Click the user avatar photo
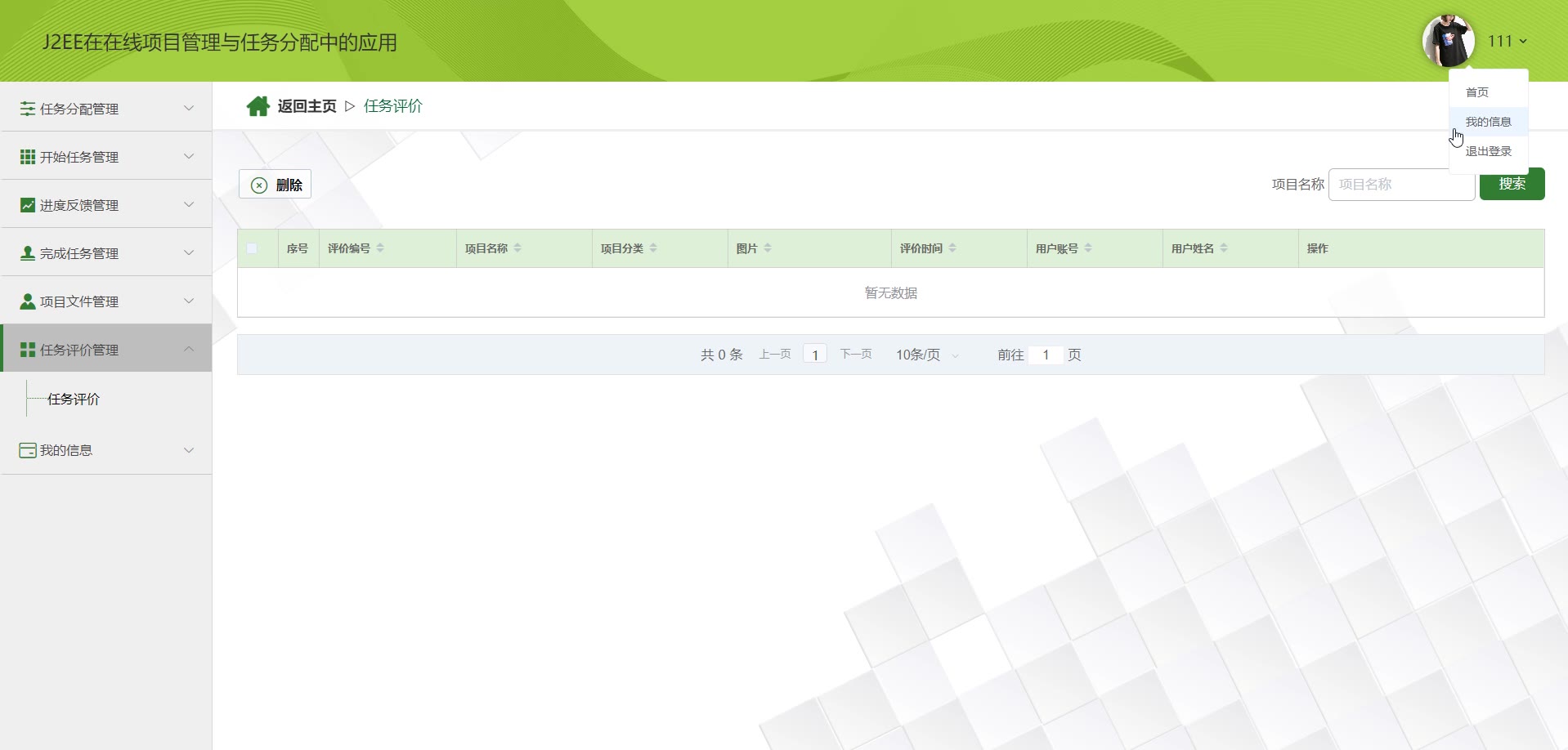 pos(1448,41)
